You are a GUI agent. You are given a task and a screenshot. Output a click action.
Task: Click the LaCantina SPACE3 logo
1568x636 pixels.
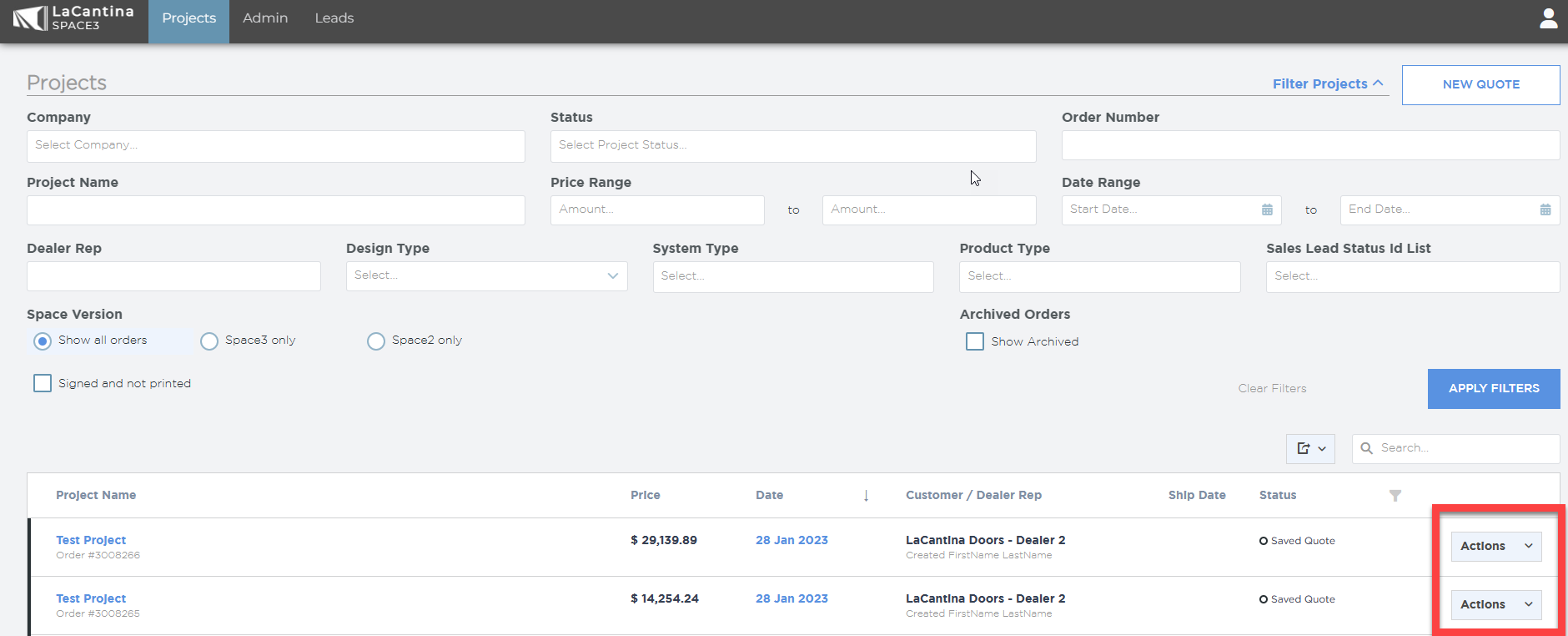point(73,18)
